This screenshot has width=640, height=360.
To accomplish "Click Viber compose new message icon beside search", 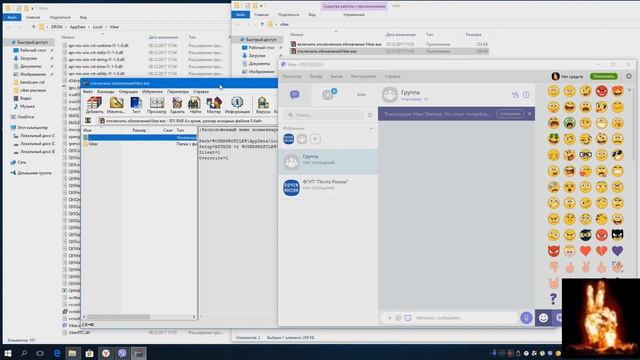I will 370,115.
